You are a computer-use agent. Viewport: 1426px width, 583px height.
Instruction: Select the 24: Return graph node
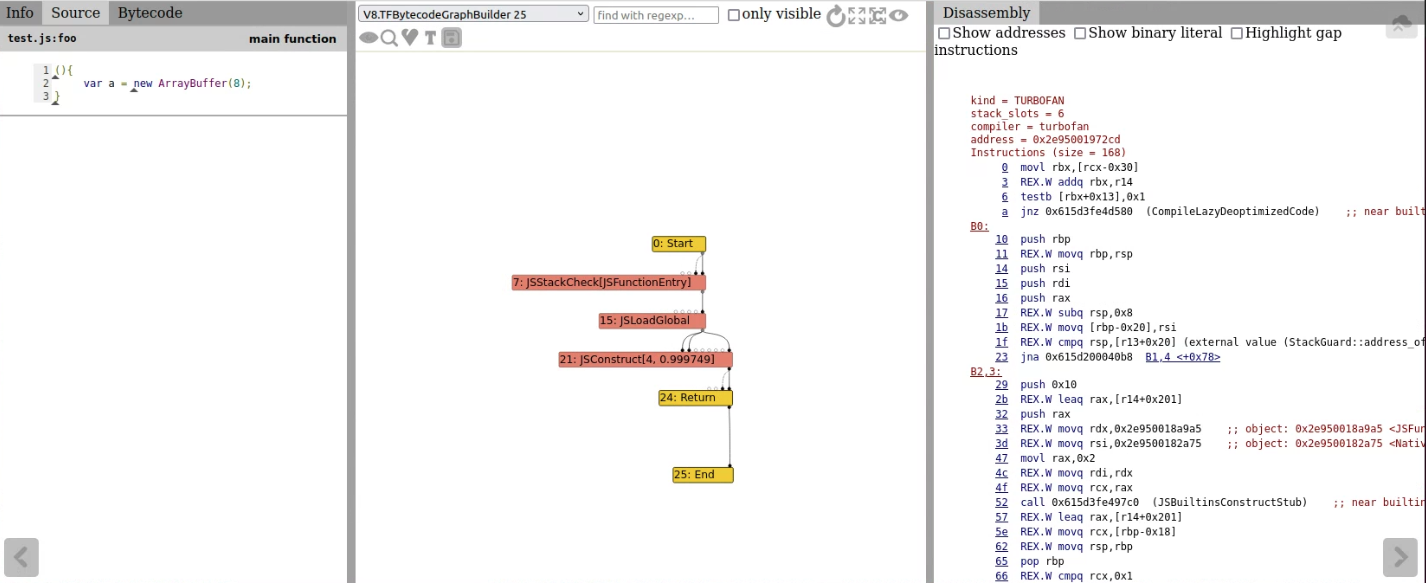695,398
